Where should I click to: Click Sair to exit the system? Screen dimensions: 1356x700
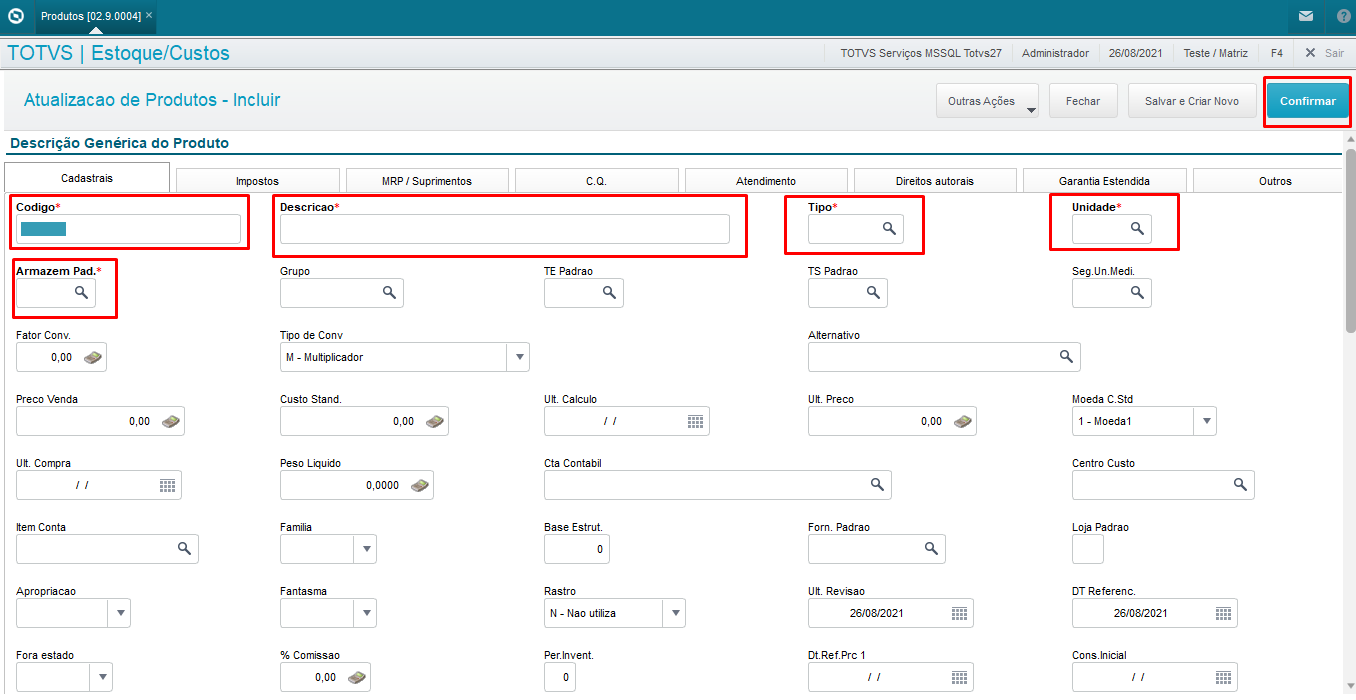pyautogui.click(x=1324, y=53)
